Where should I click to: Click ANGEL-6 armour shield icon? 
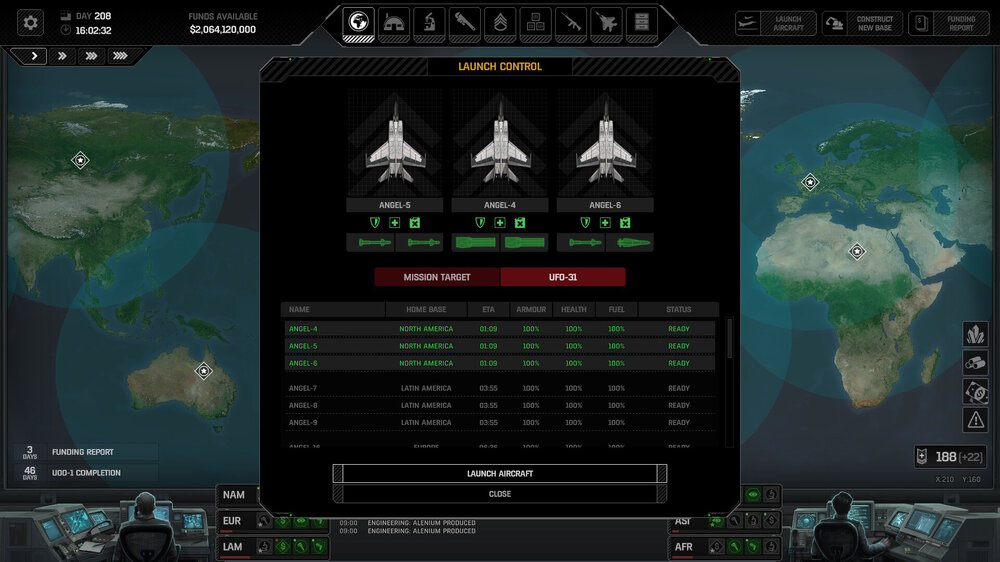[585, 223]
